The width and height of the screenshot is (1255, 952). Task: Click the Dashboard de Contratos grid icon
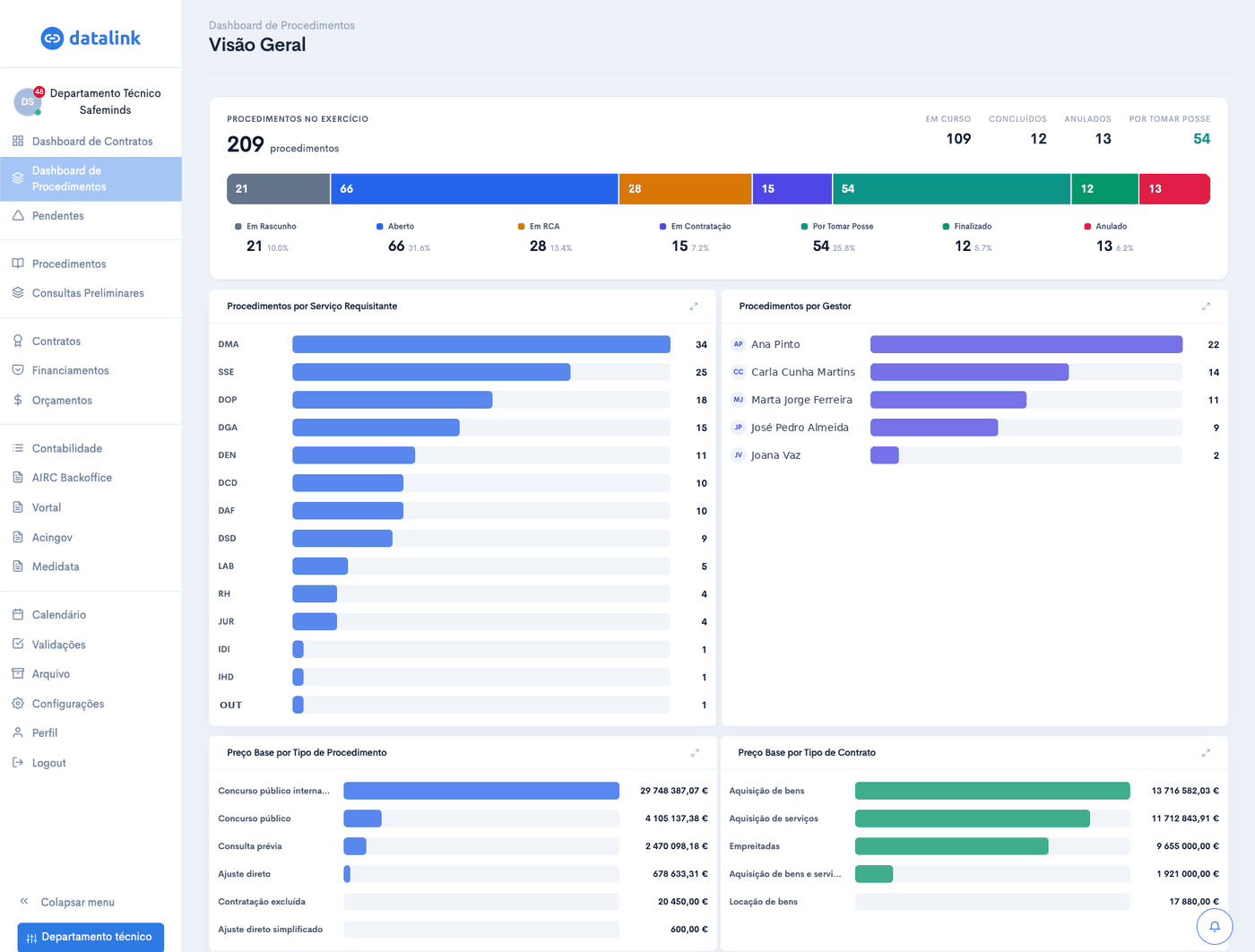[18, 141]
